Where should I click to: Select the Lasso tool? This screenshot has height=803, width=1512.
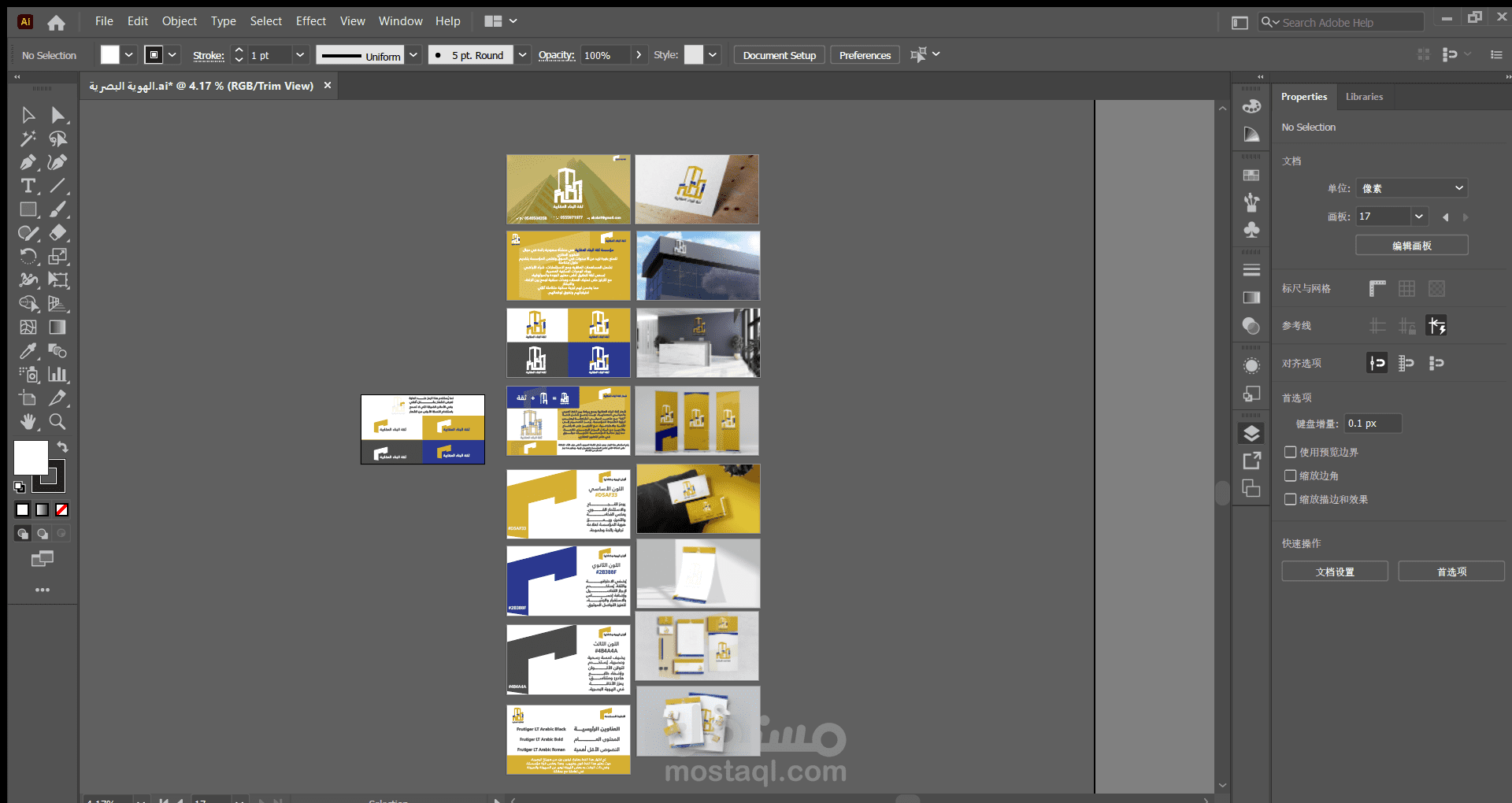pos(57,139)
